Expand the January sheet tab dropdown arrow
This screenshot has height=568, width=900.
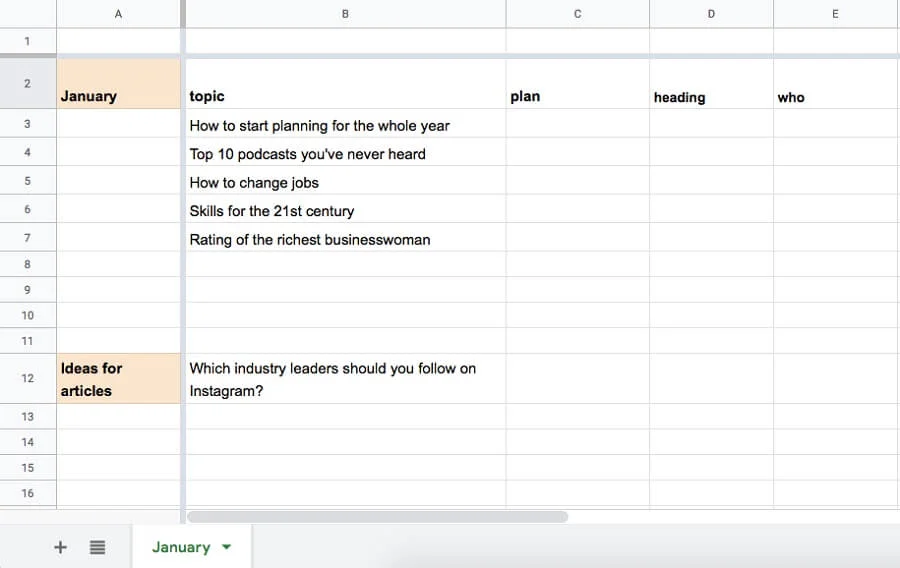pos(226,547)
